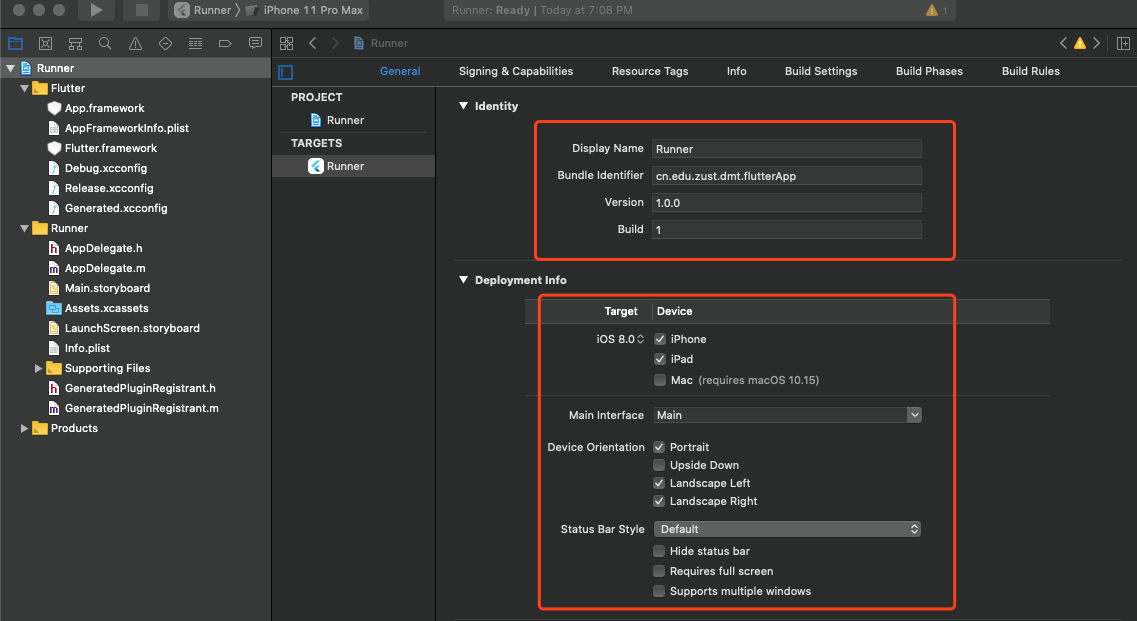Collapse the Identity section
The height and width of the screenshot is (621, 1137).
tap(463, 106)
